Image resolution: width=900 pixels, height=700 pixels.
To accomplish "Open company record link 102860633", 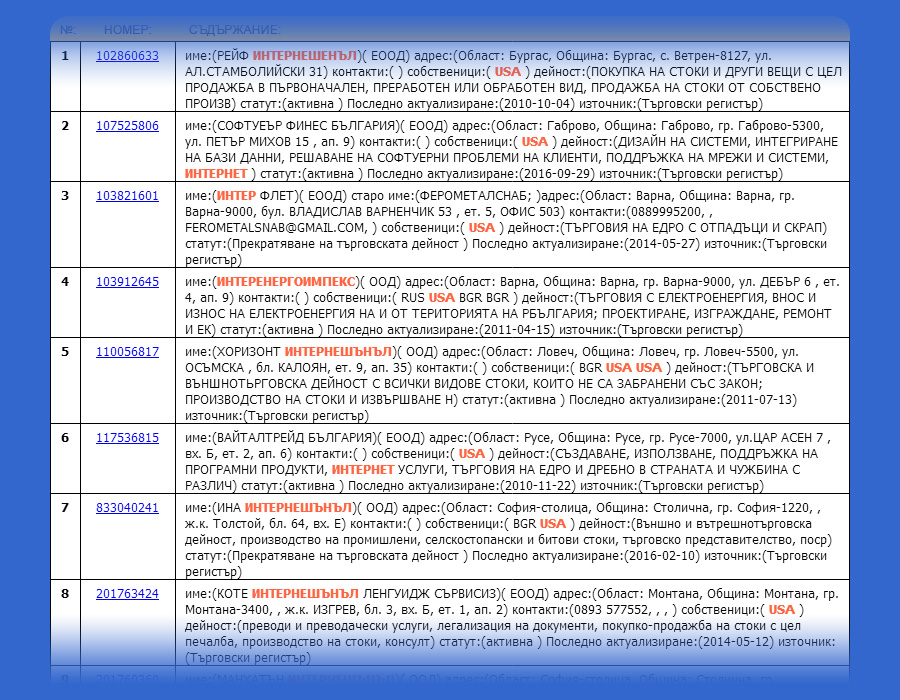I will 127,56.
